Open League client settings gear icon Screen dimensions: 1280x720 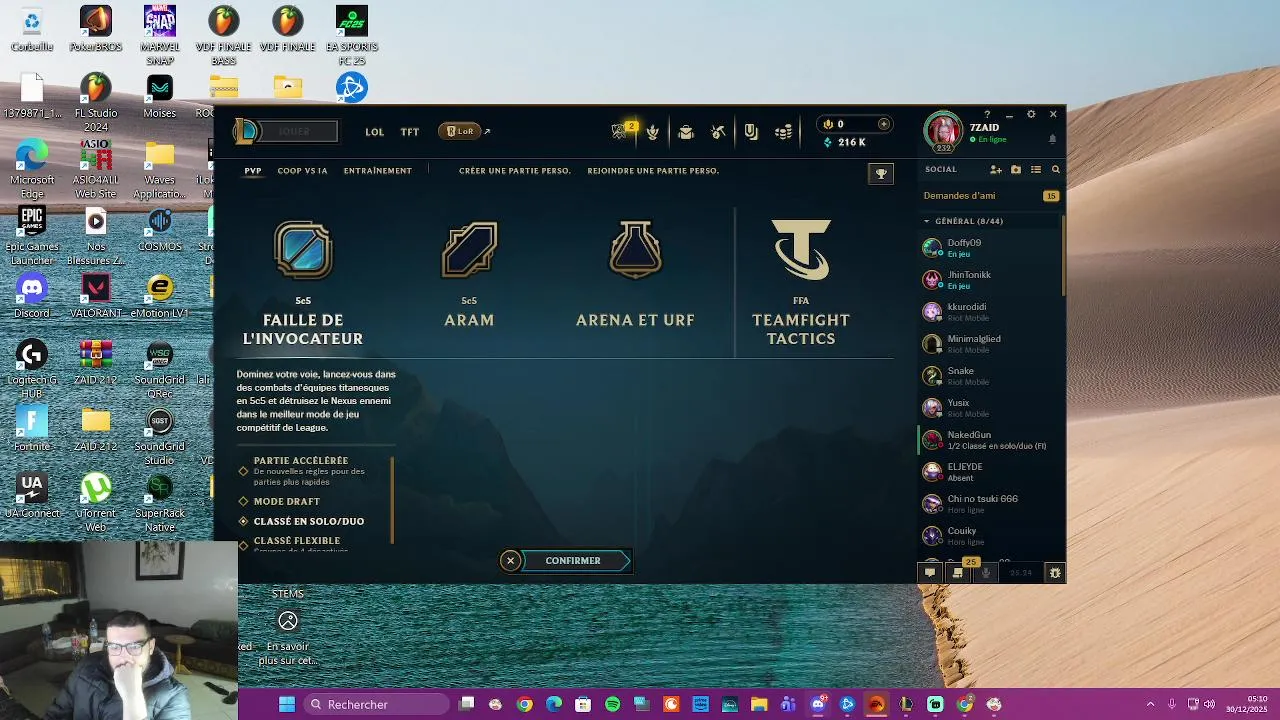click(x=1031, y=114)
